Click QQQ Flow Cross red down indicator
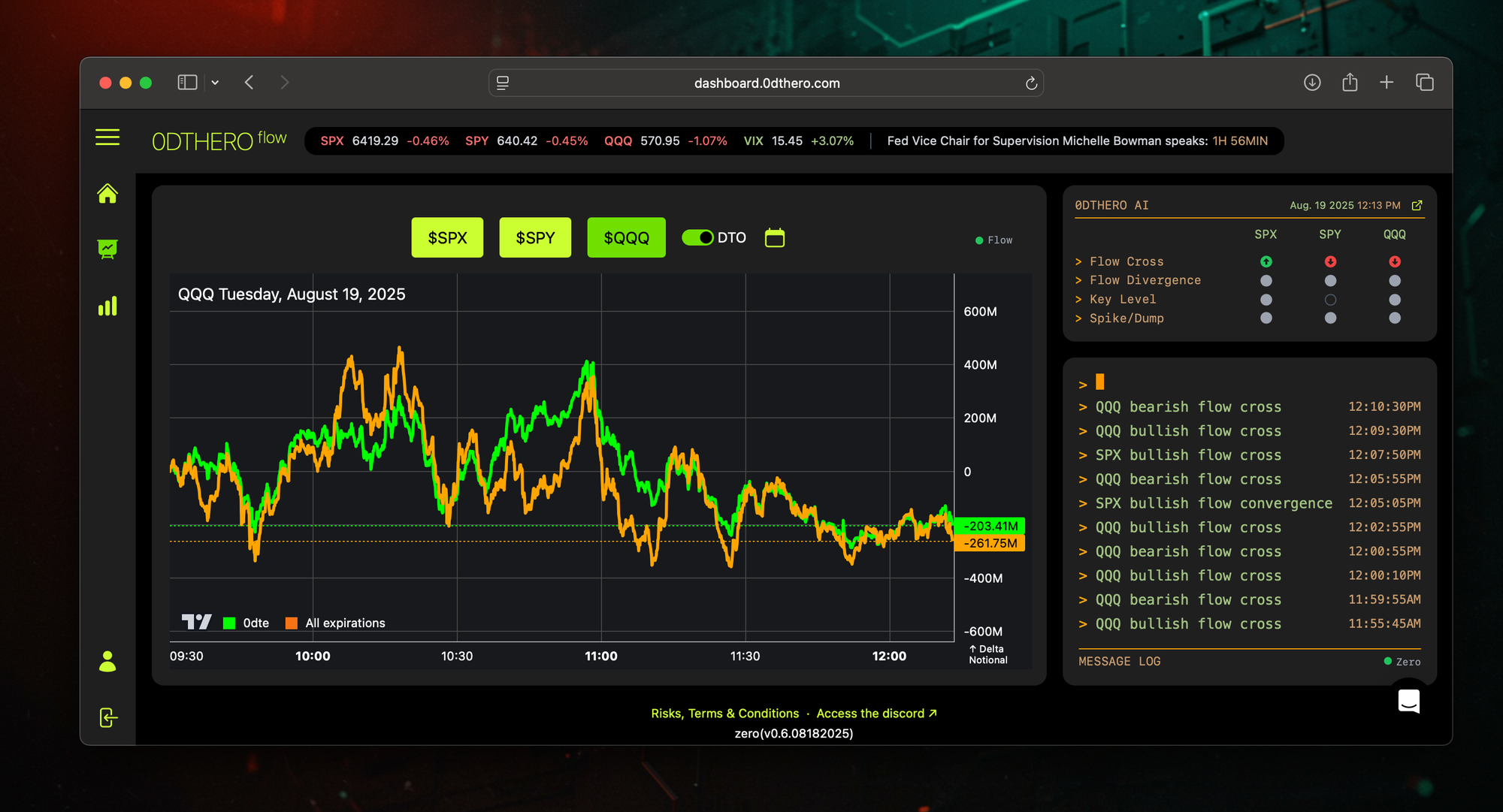 1395,261
